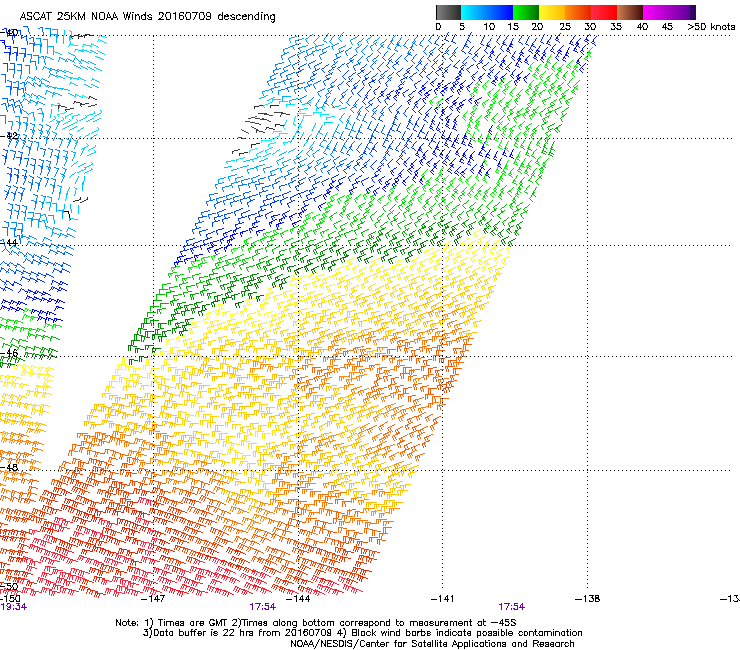Click the latitude label -50
This screenshot has height=650, width=740.
tap(9, 587)
